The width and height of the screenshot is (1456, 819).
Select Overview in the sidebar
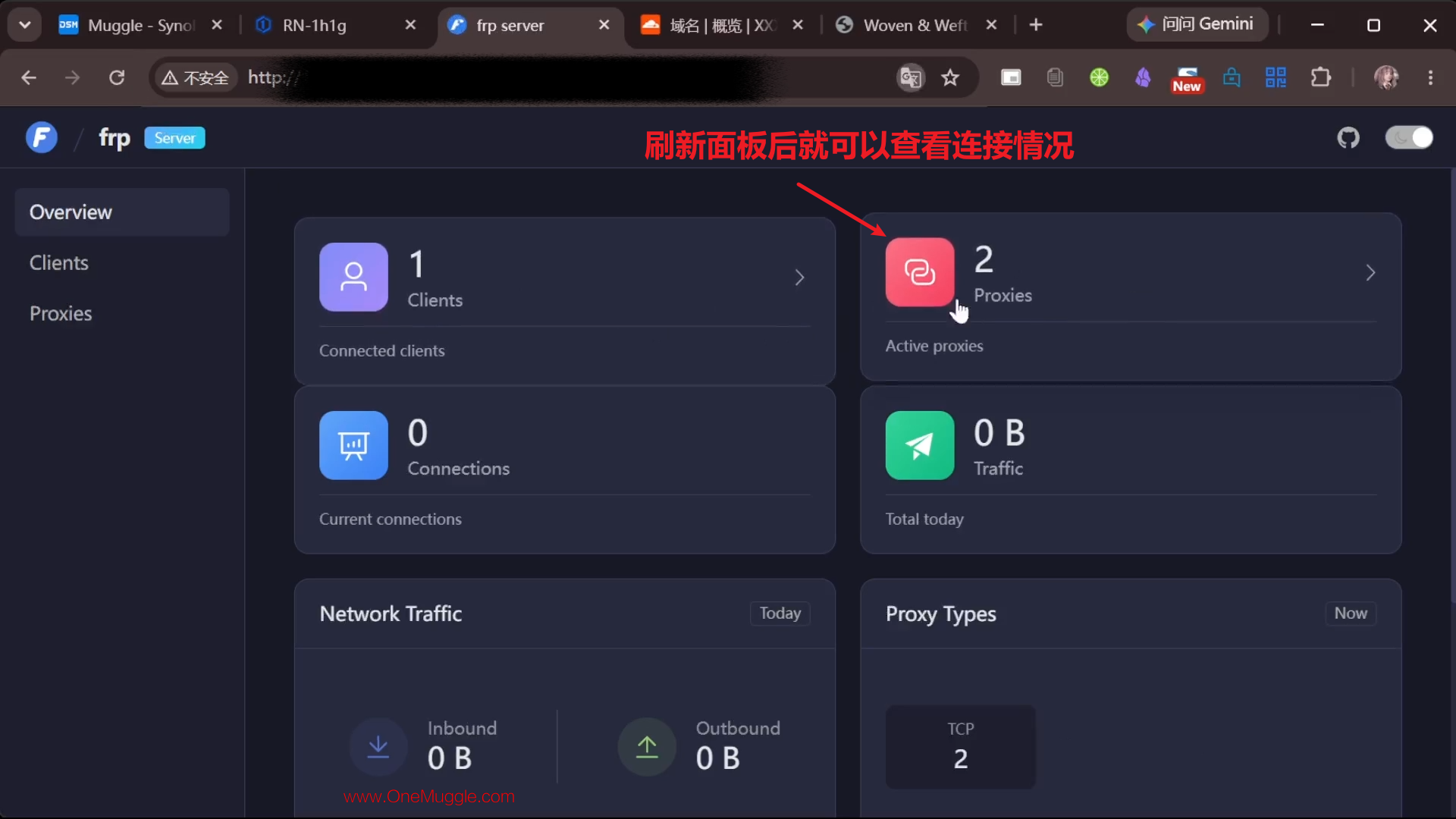click(x=122, y=212)
